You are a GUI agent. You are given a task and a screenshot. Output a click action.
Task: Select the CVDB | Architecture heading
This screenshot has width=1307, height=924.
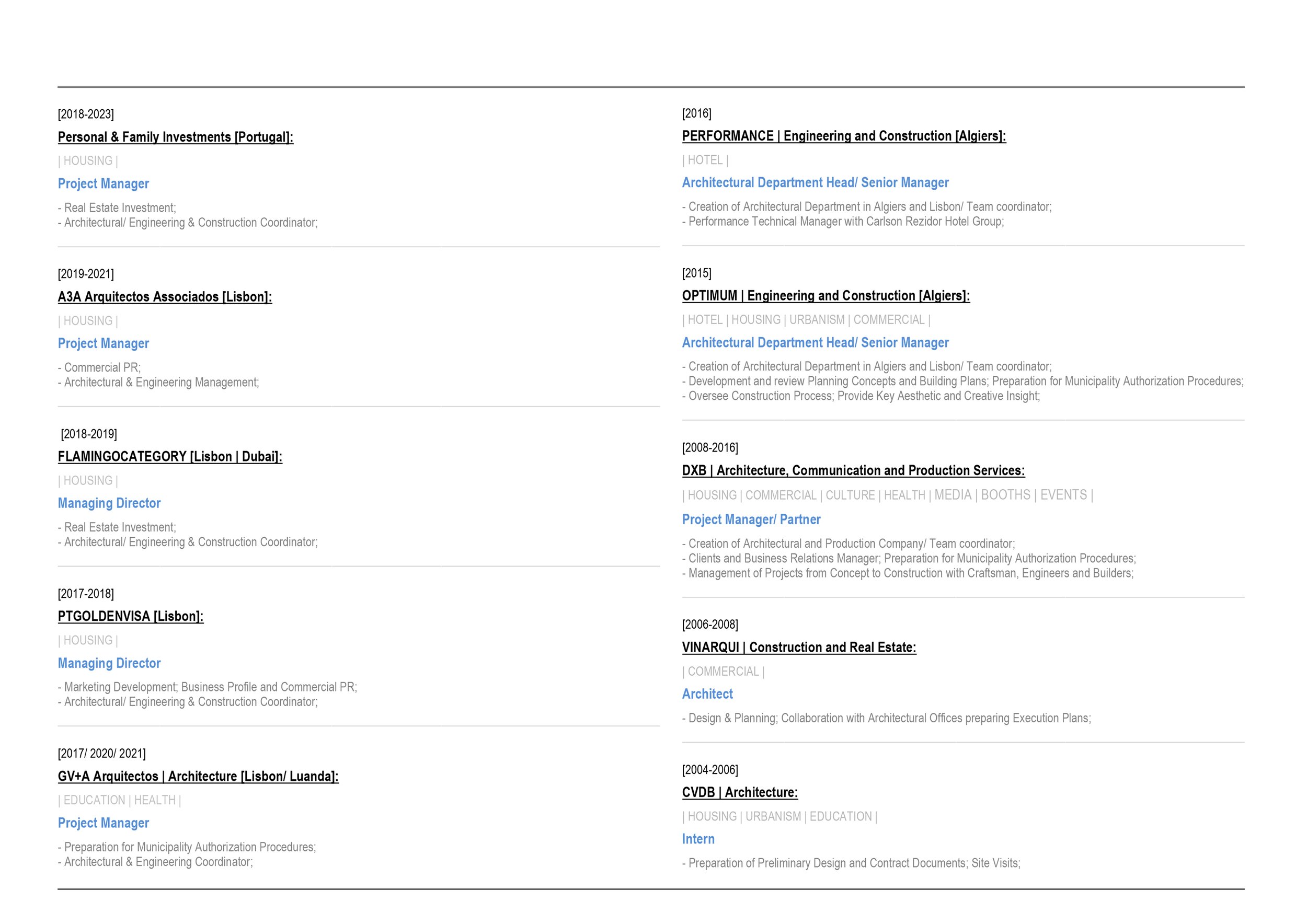pos(739,793)
